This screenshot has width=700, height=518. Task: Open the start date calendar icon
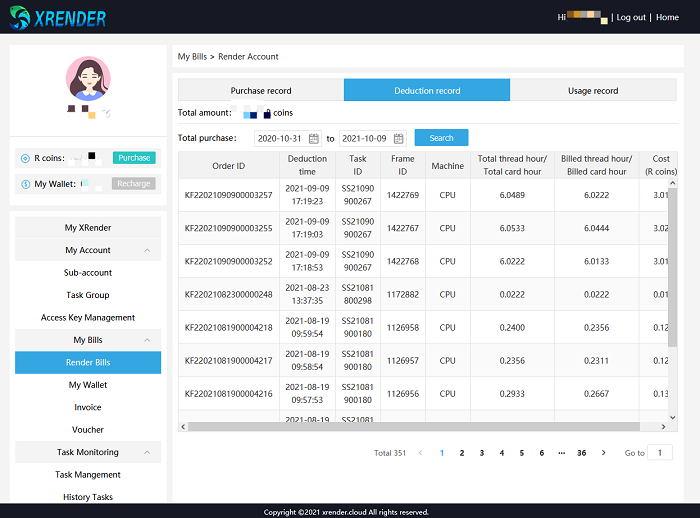[314, 138]
